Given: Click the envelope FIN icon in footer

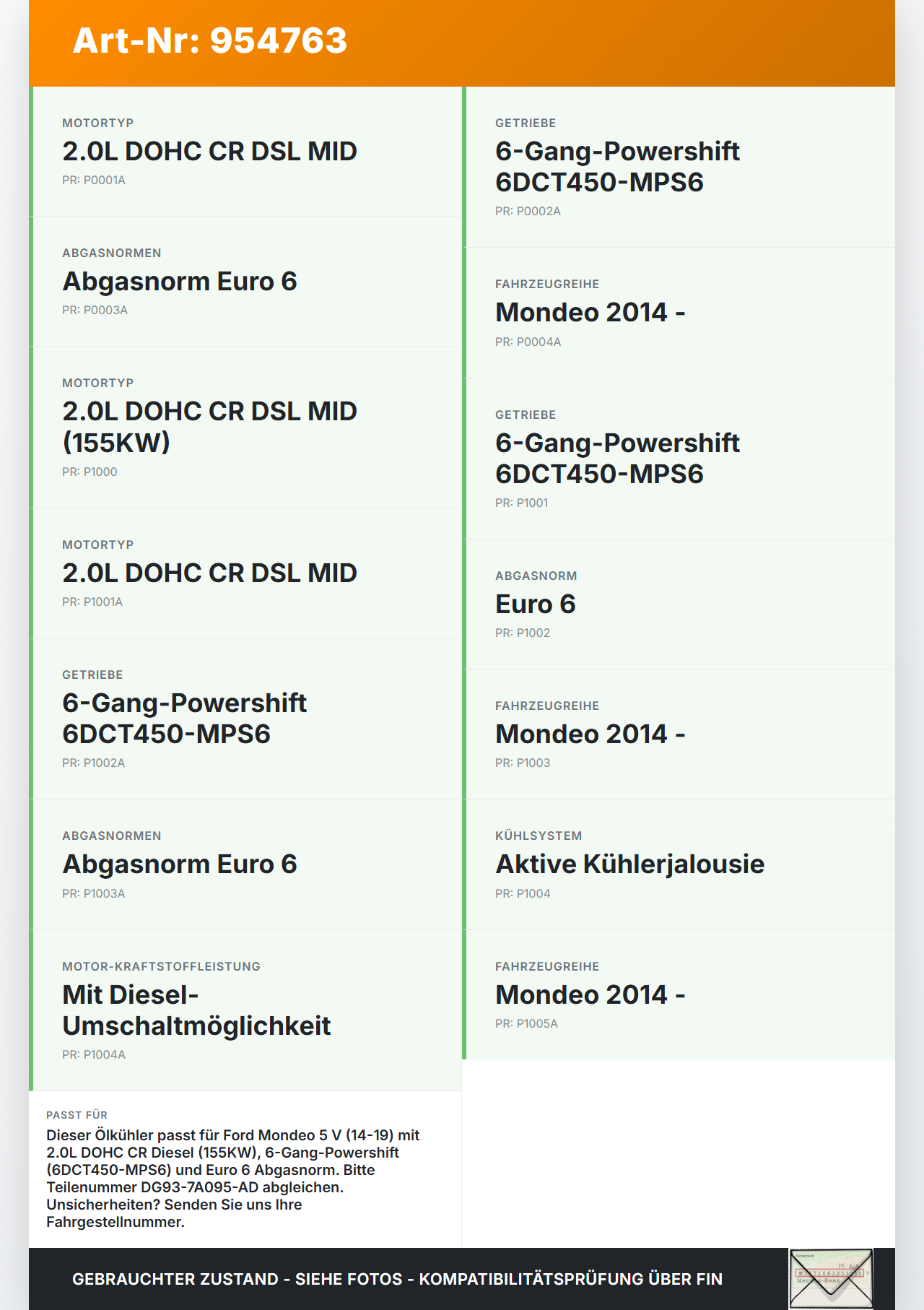Looking at the screenshot, I should point(831,1278).
